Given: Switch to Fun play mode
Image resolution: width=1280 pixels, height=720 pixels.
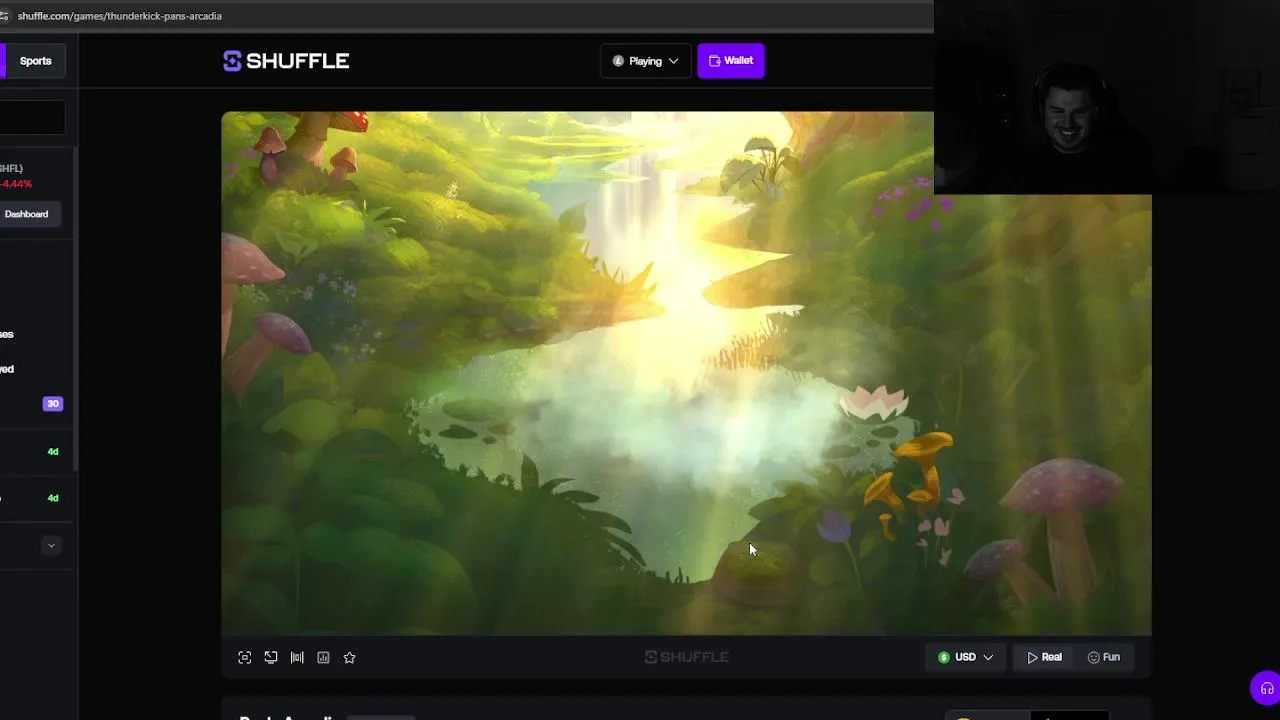Looking at the screenshot, I should coord(1104,657).
